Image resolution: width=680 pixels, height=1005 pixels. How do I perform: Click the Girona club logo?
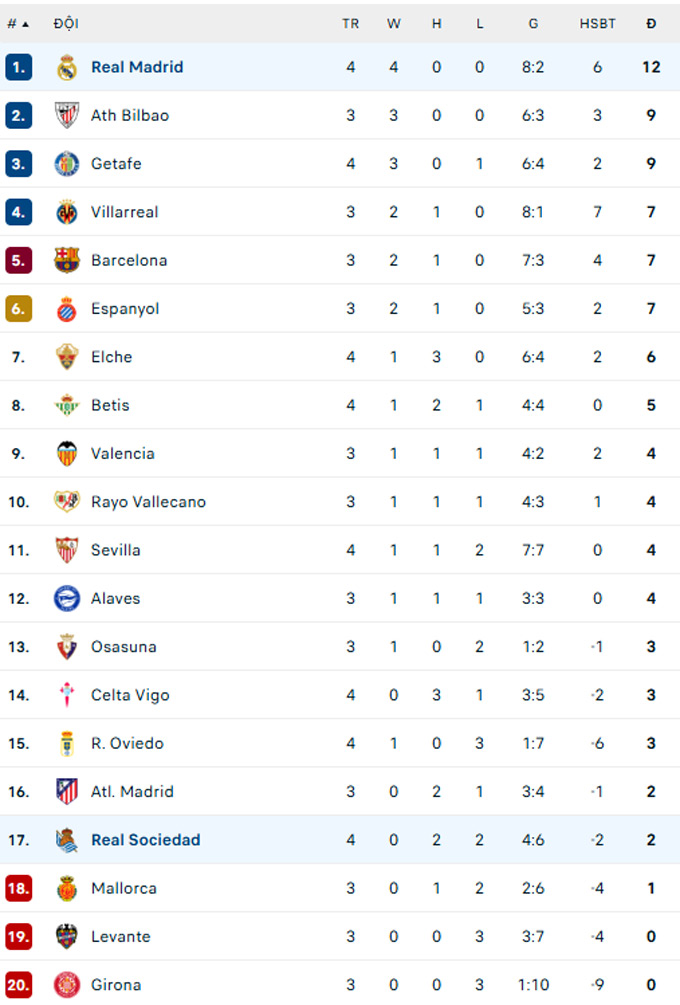click(x=67, y=984)
